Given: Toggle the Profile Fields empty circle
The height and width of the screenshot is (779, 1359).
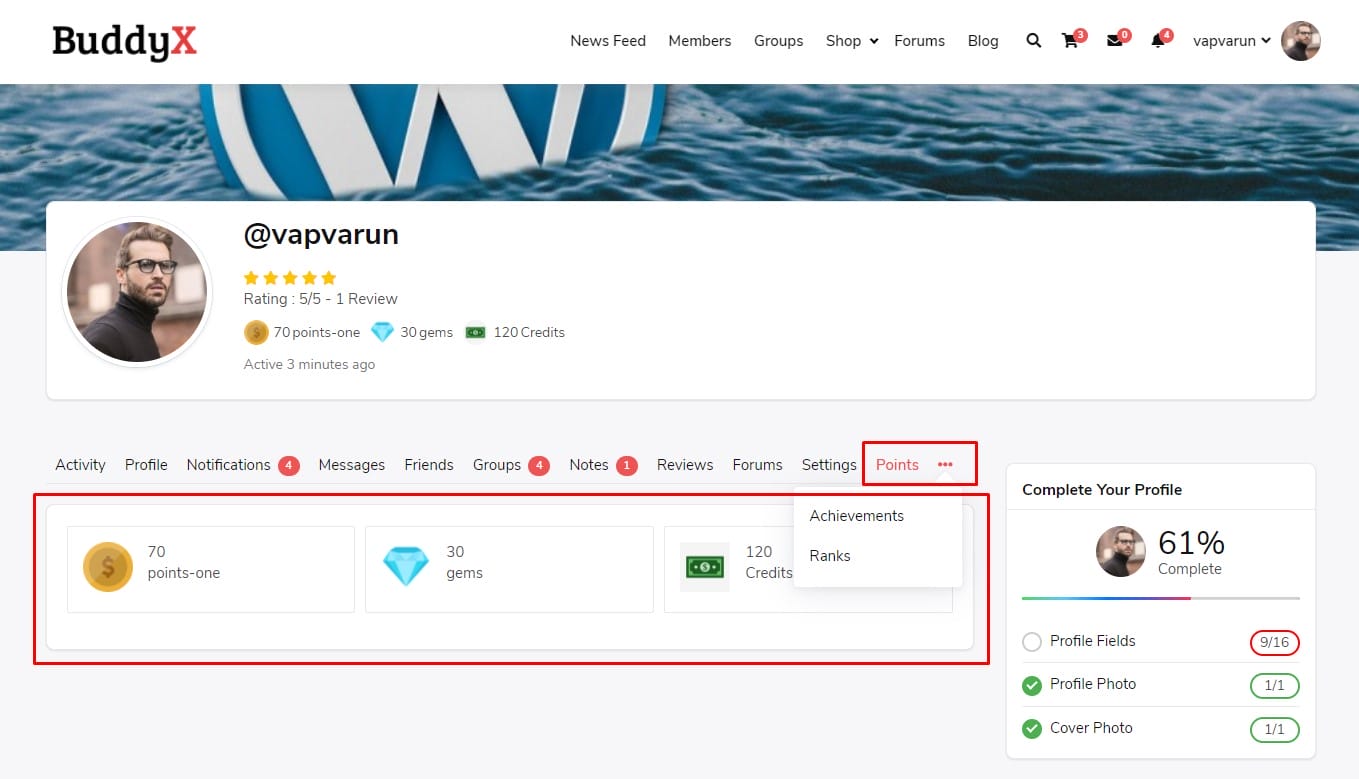Looking at the screenshot, I should [1032, 642].
